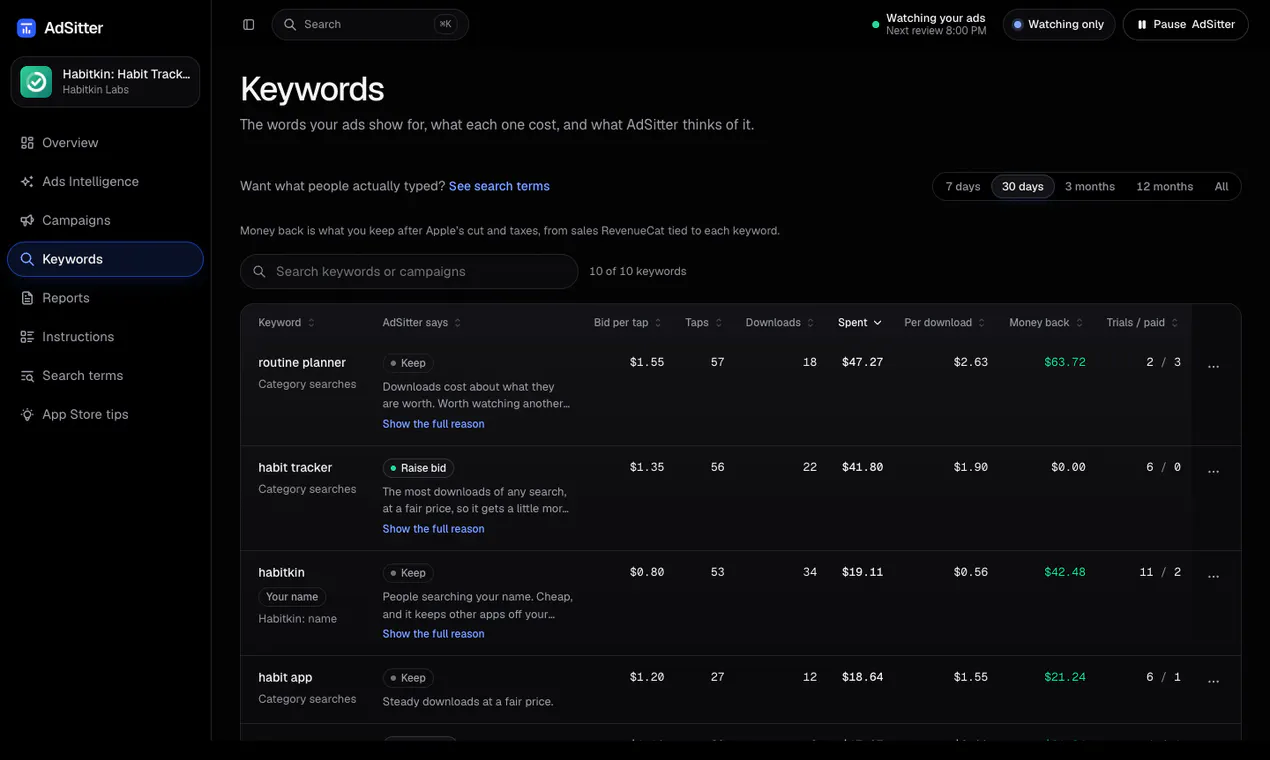
Task: Click the Your name tag under habitkin
Action: pos(292,597)
